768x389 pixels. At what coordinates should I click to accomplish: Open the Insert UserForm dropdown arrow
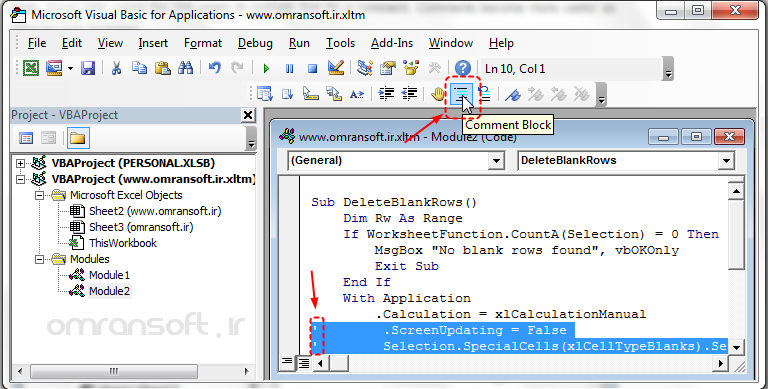70,69
